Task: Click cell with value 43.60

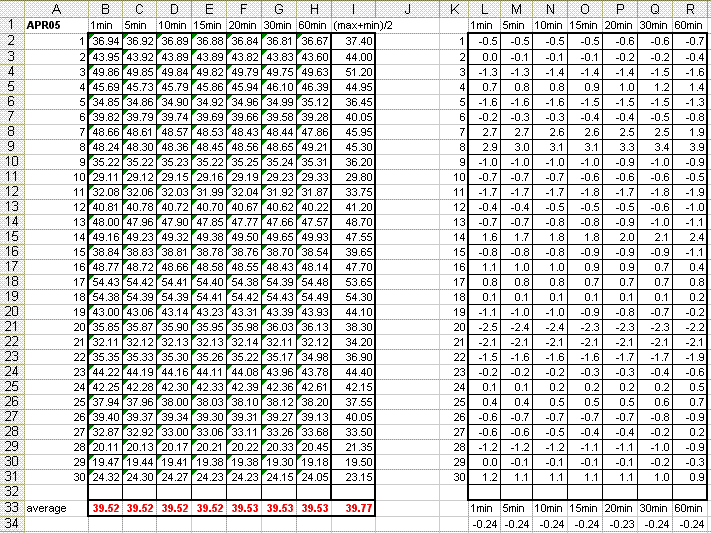Action: [x=314, y=57]
